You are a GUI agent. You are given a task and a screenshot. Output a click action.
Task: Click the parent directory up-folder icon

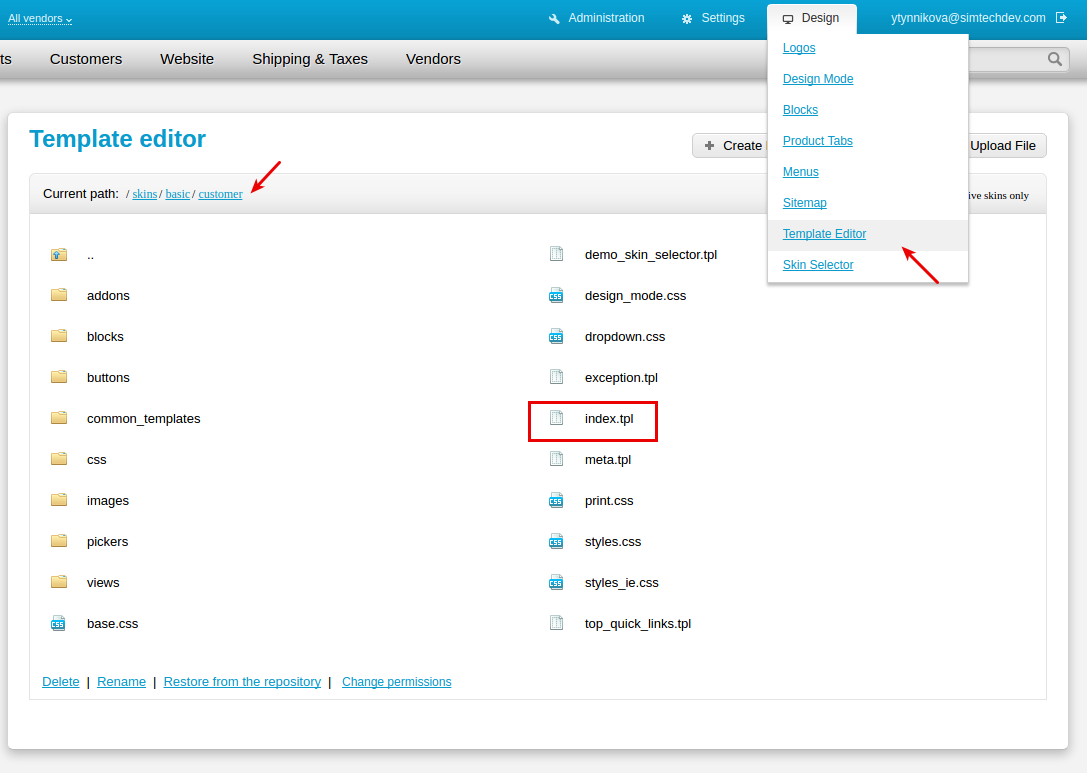tap(59, 254)
